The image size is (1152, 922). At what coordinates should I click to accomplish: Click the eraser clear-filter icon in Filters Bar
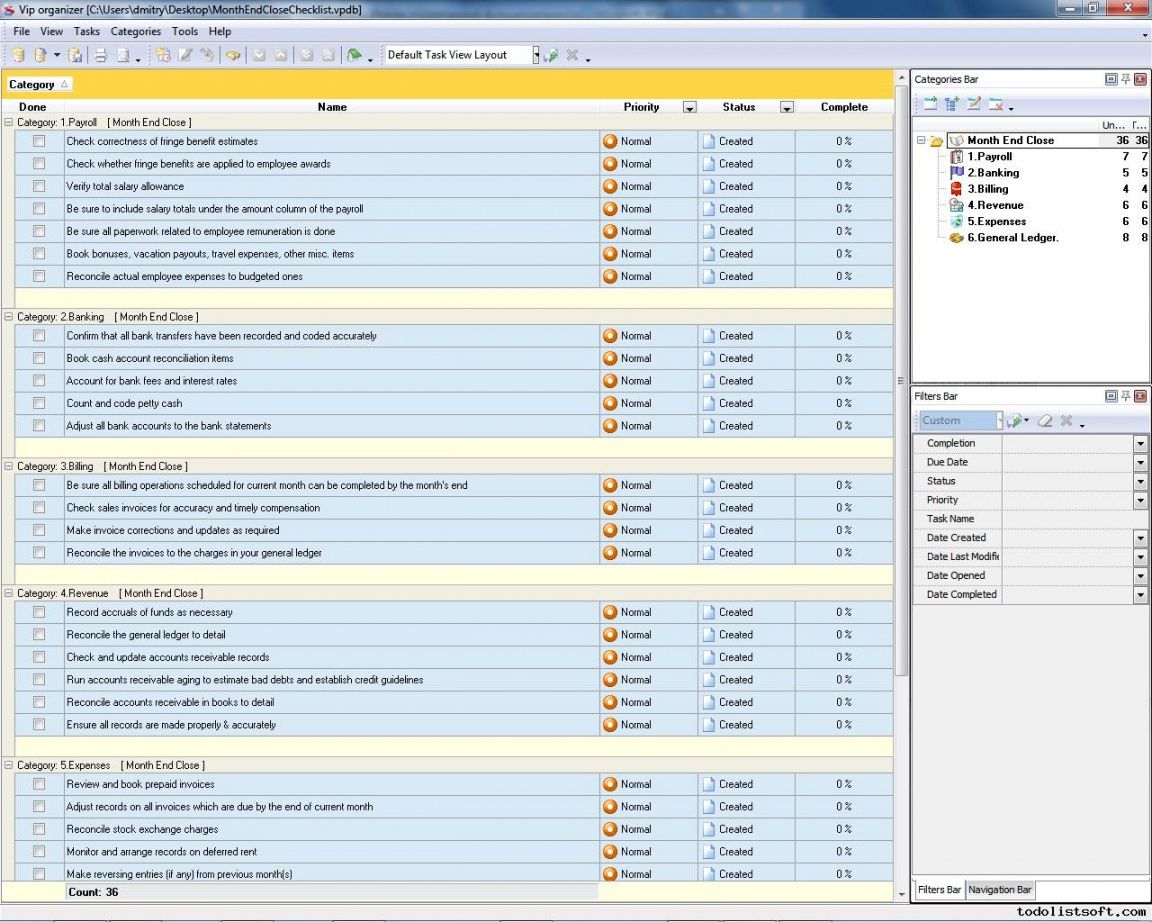coord(1045,421)
